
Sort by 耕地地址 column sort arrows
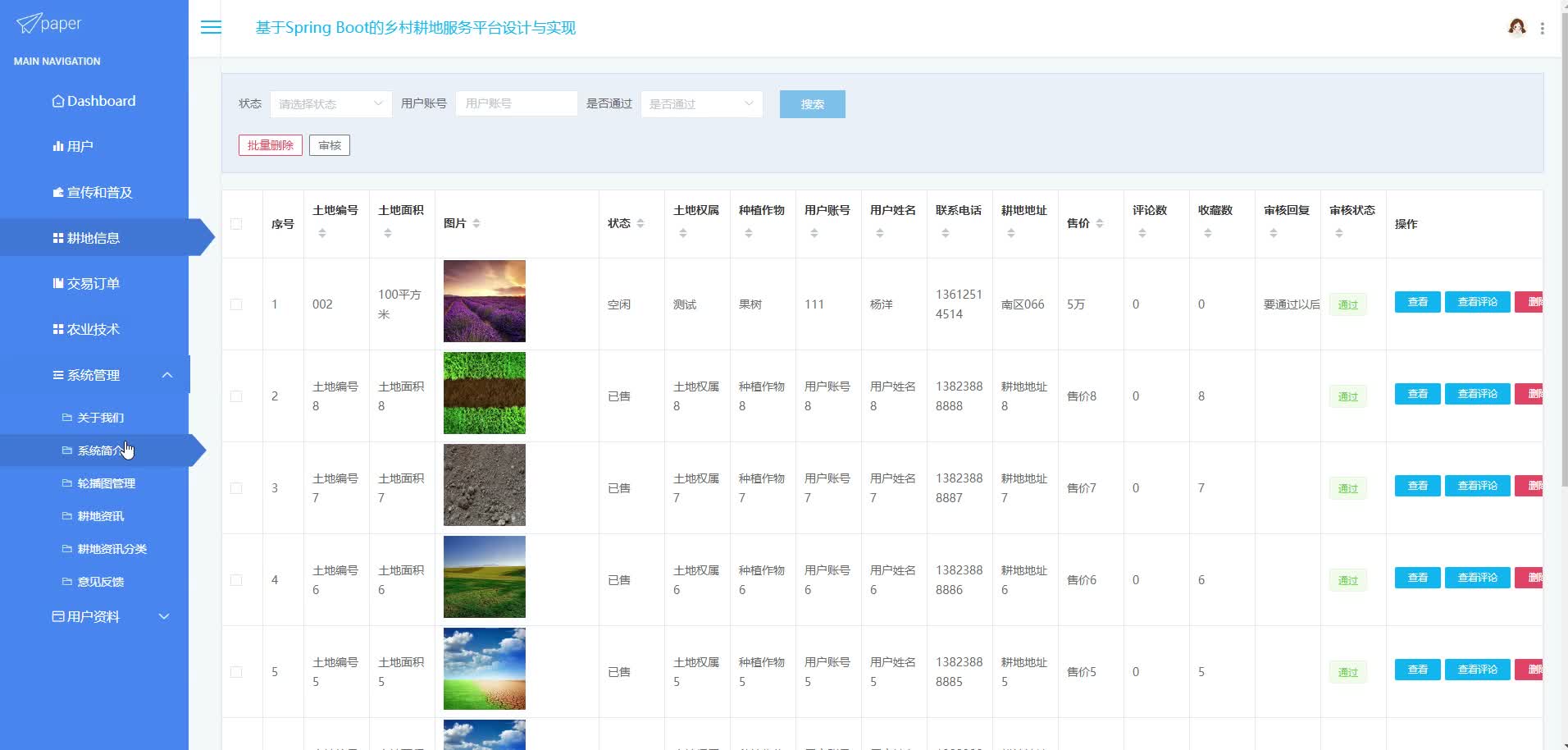[x=1011, y=233]
